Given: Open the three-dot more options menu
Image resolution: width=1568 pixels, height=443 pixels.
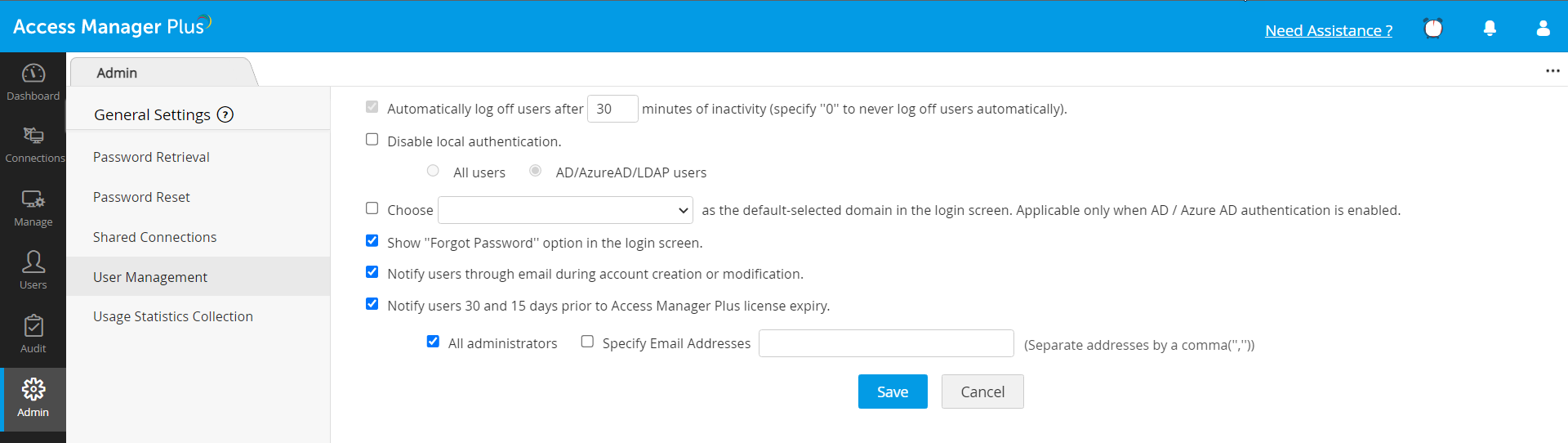Looking at the screenshot, I should click(x=1552, y=71).
